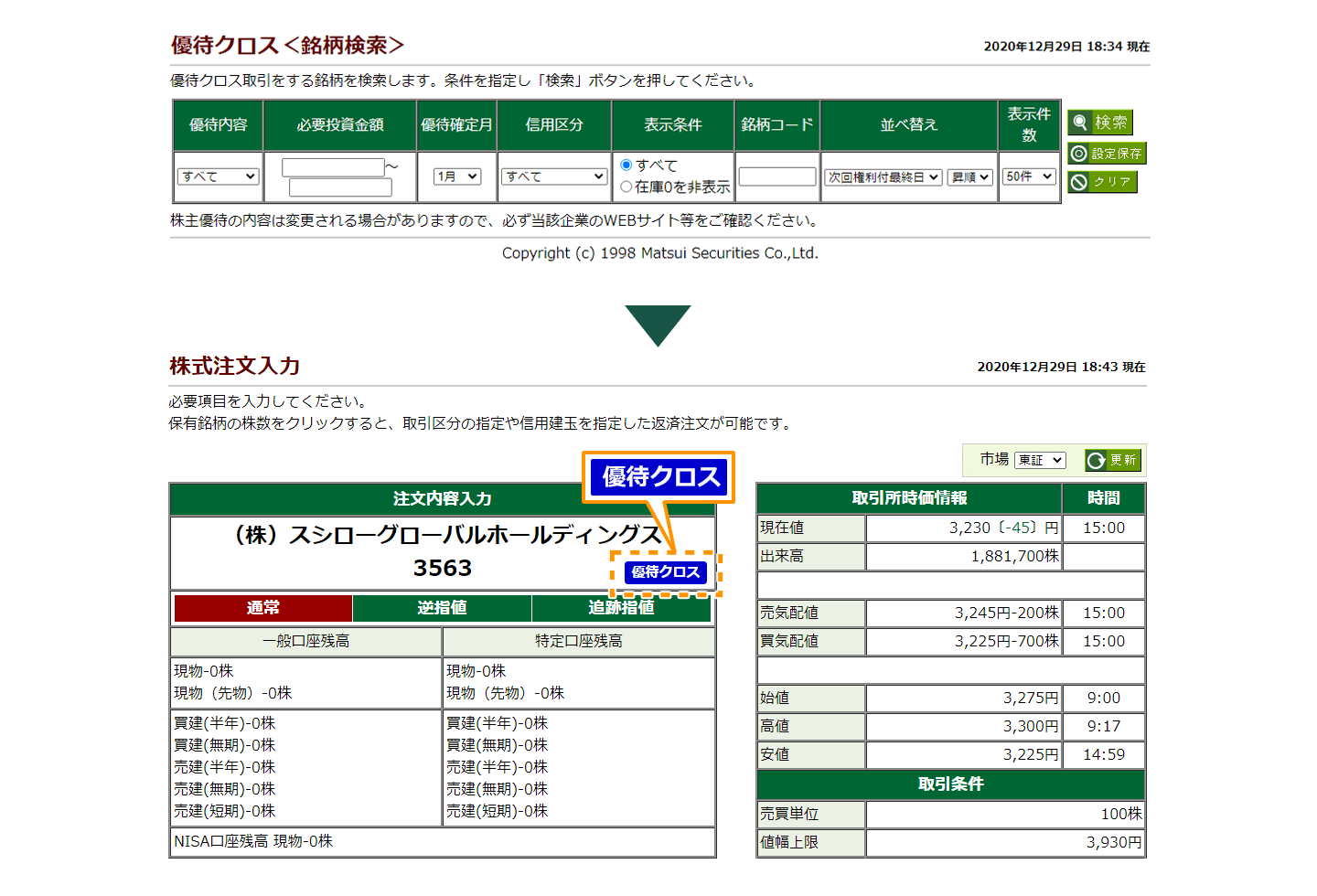The height and width of the screenshot is (896, 1317).
Task: Click the 設定保存 save settings button
Action: [x=1107, y=154]
